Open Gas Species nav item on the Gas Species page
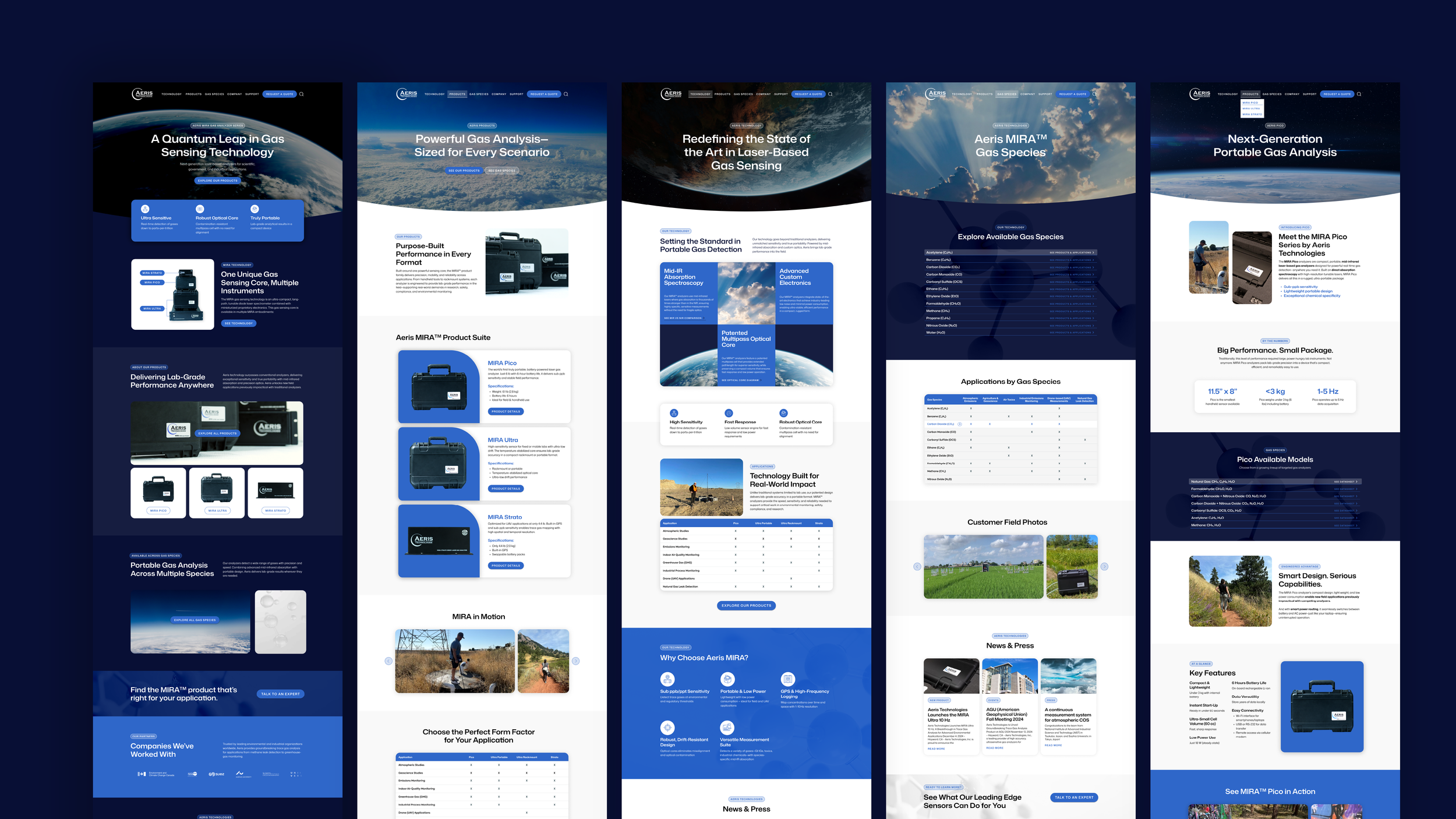1456x819 pixels. 1006,94
